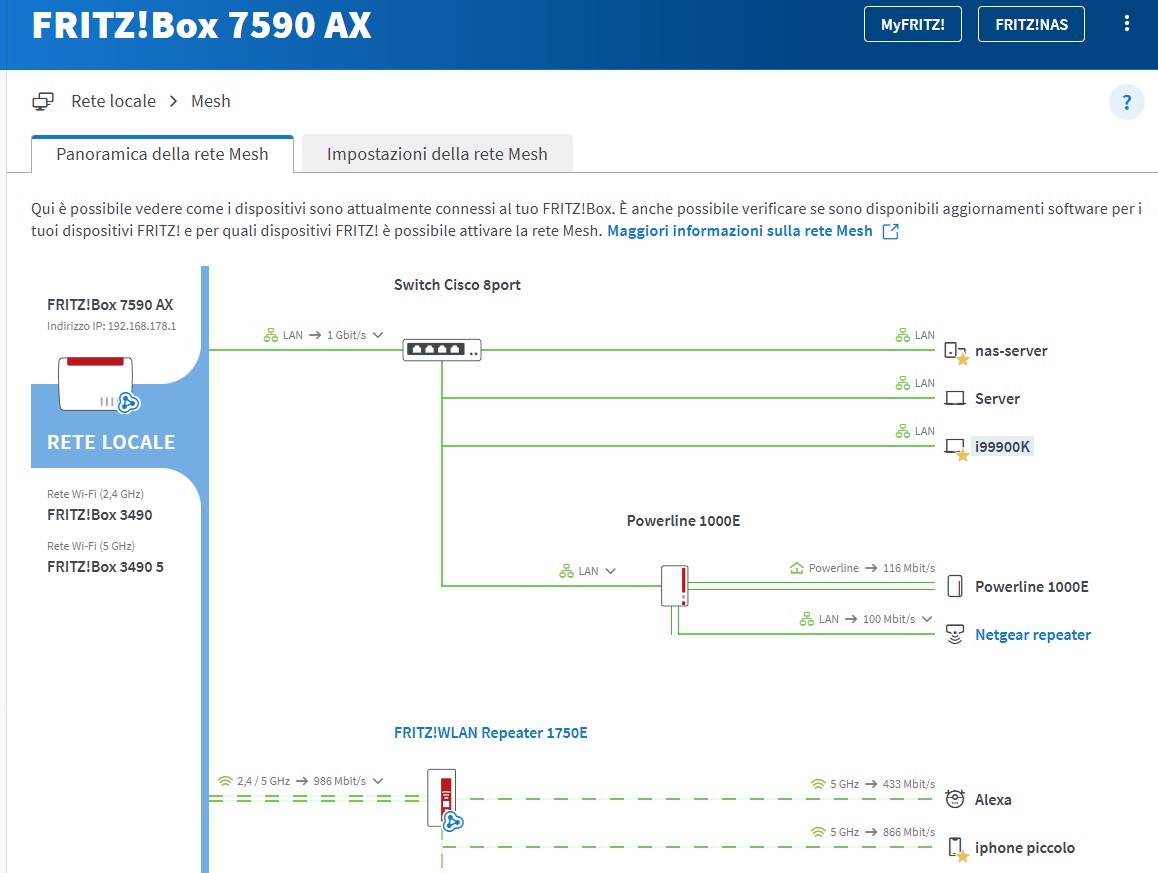The height and width of the screenshot is (873, 1158).
Task: Expand the 2,4 / 5 GHz 986 Mbit/s chevron
Action: tap(378, 781)
